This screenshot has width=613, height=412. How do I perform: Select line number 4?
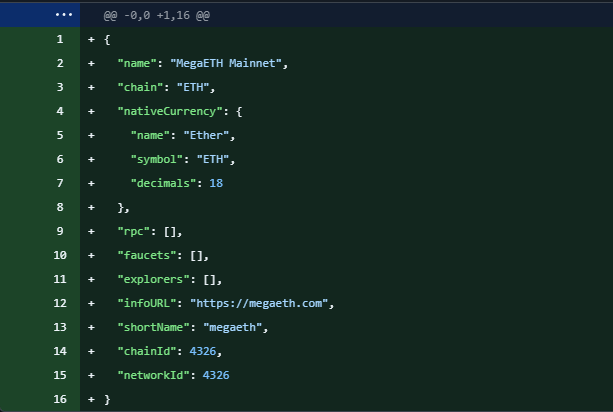pyautogui.click(x=60, y=111)
